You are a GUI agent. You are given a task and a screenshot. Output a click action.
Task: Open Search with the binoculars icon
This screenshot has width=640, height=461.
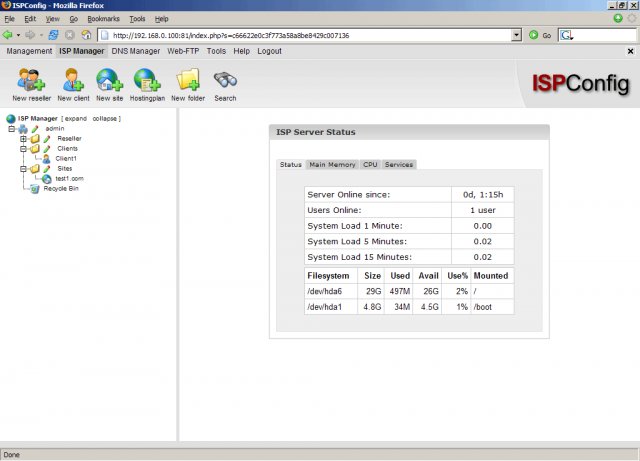(x=225, y=80)
